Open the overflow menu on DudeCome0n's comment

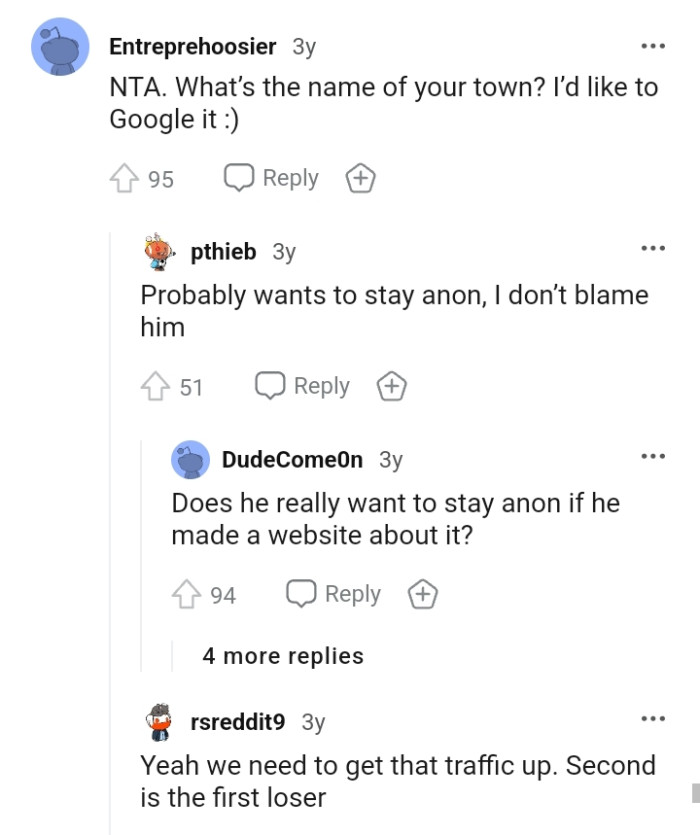pyautogui.click(x=651, y=455)
